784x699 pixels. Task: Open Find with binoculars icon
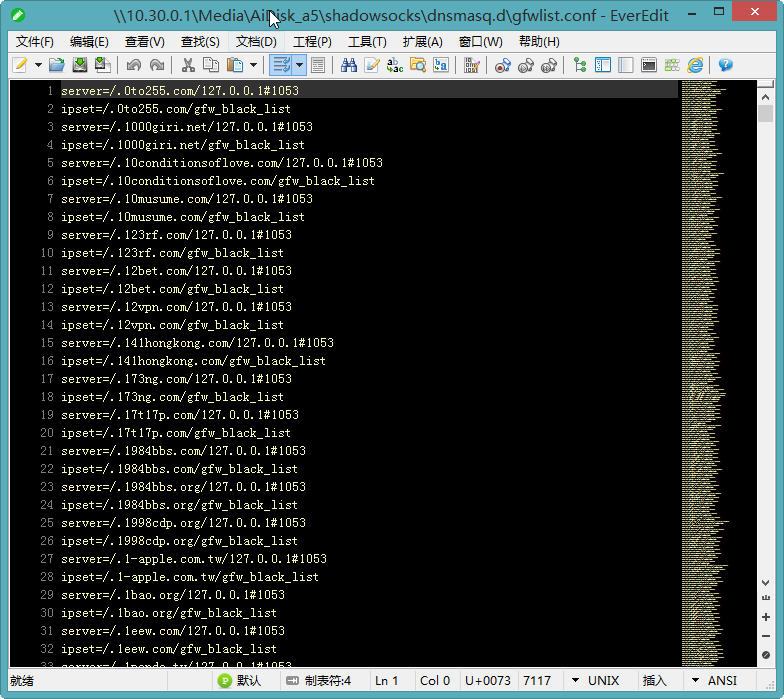coord(348,65)
